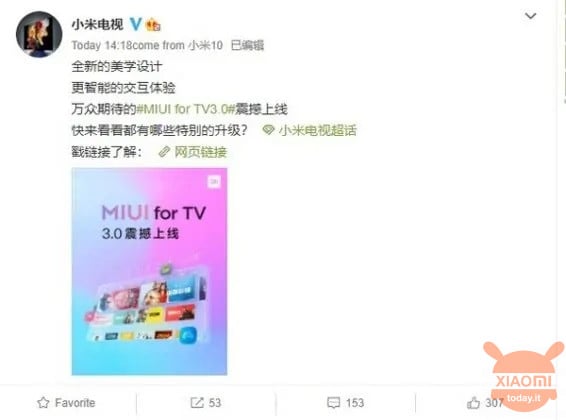This screenshot has height=420, width=566.
Task: Click the orange membership badge icon
Action: coord(153,25)
